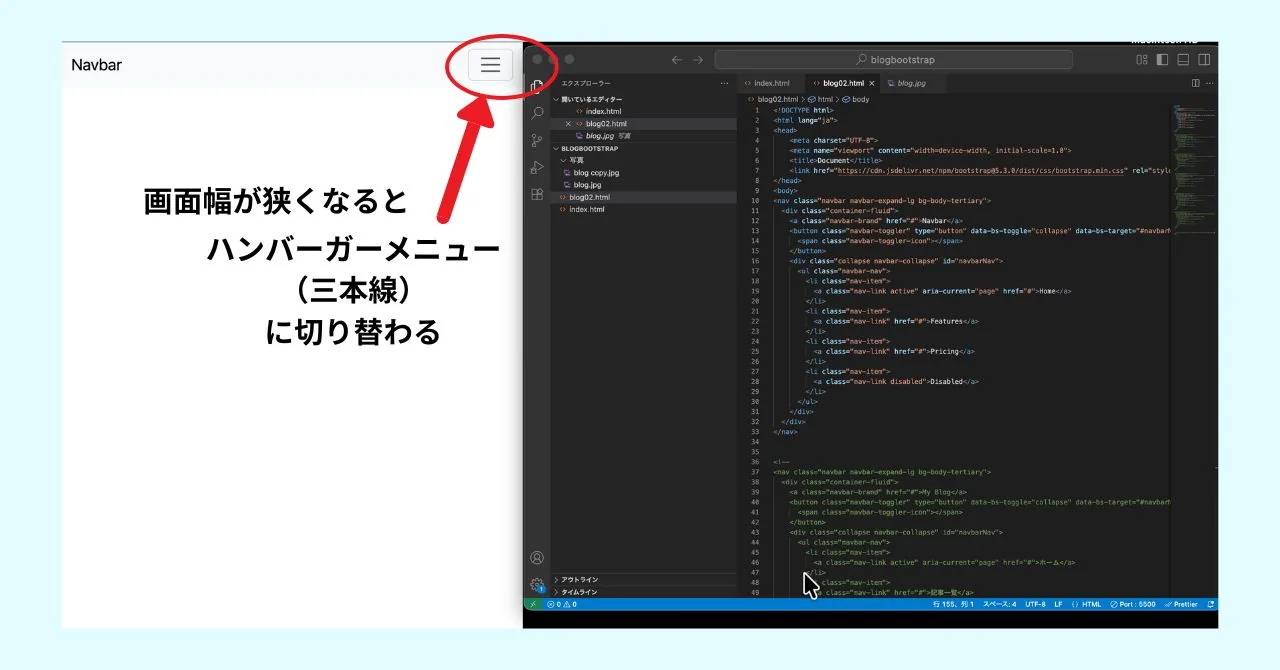Open the Manage gear icon
The height and width of the screenshot is (670, 1280).
[537, 585]
